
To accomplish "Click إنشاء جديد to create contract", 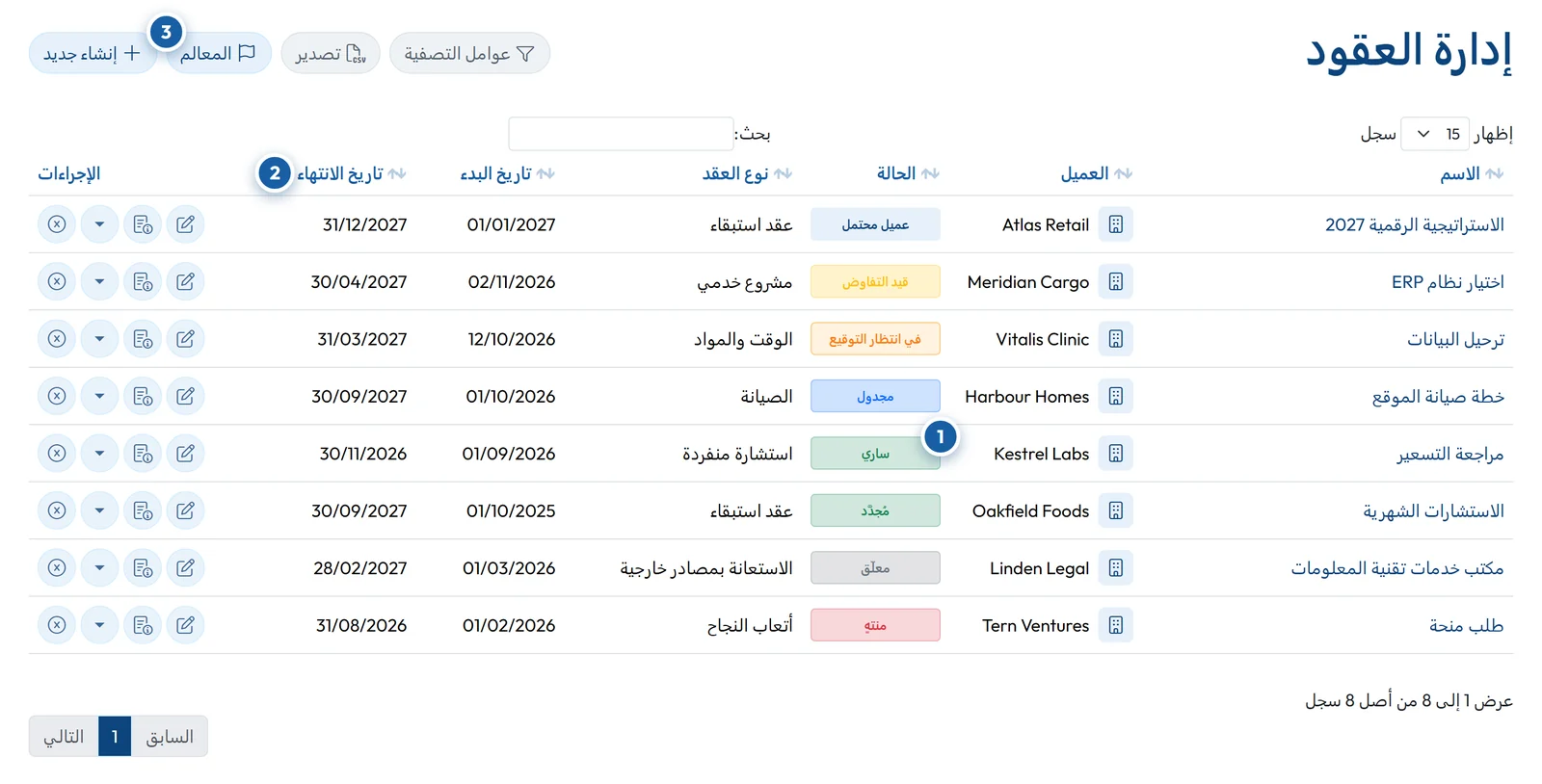I will pyautogui.click(x=93, y=53).
